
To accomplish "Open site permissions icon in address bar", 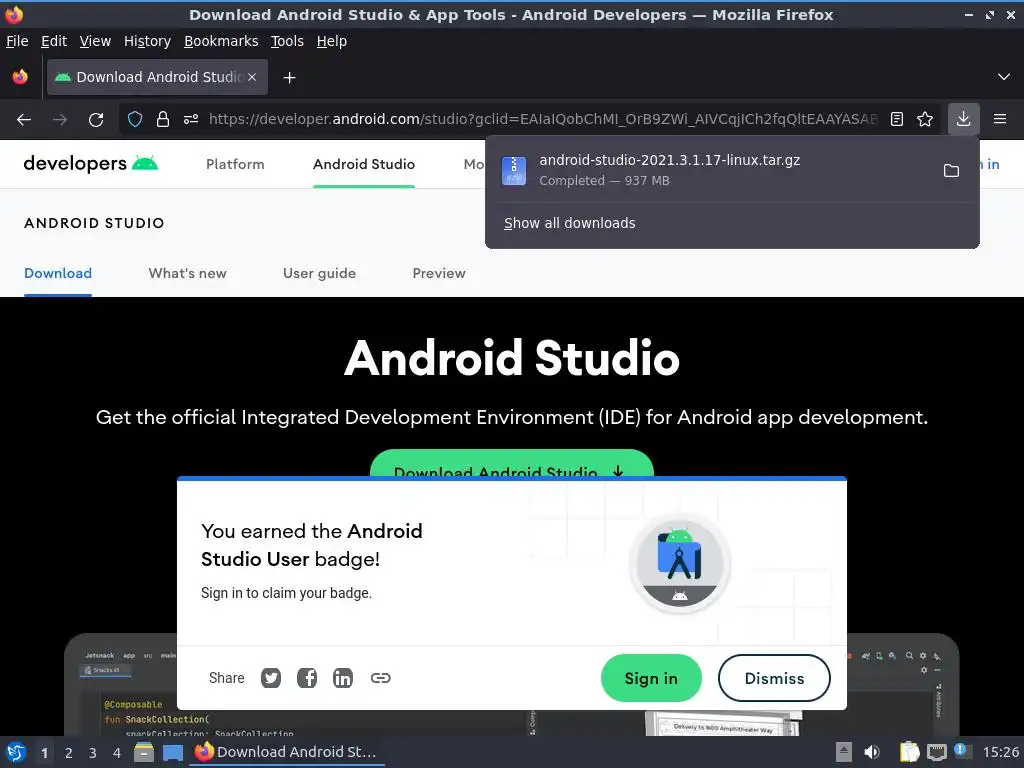I will tap(191, 119).
